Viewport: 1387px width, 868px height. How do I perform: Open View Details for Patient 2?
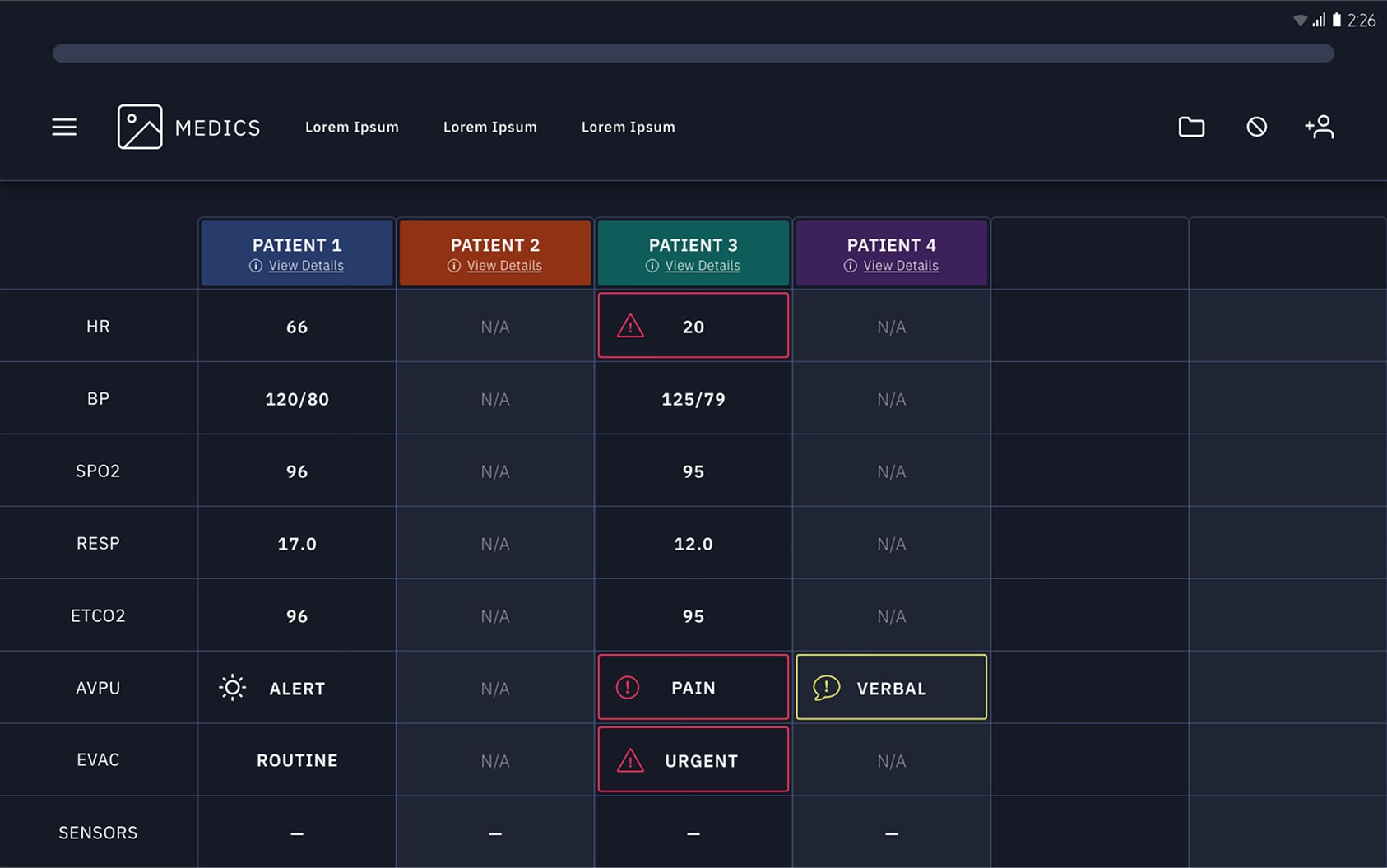click(x=504, y=266)
